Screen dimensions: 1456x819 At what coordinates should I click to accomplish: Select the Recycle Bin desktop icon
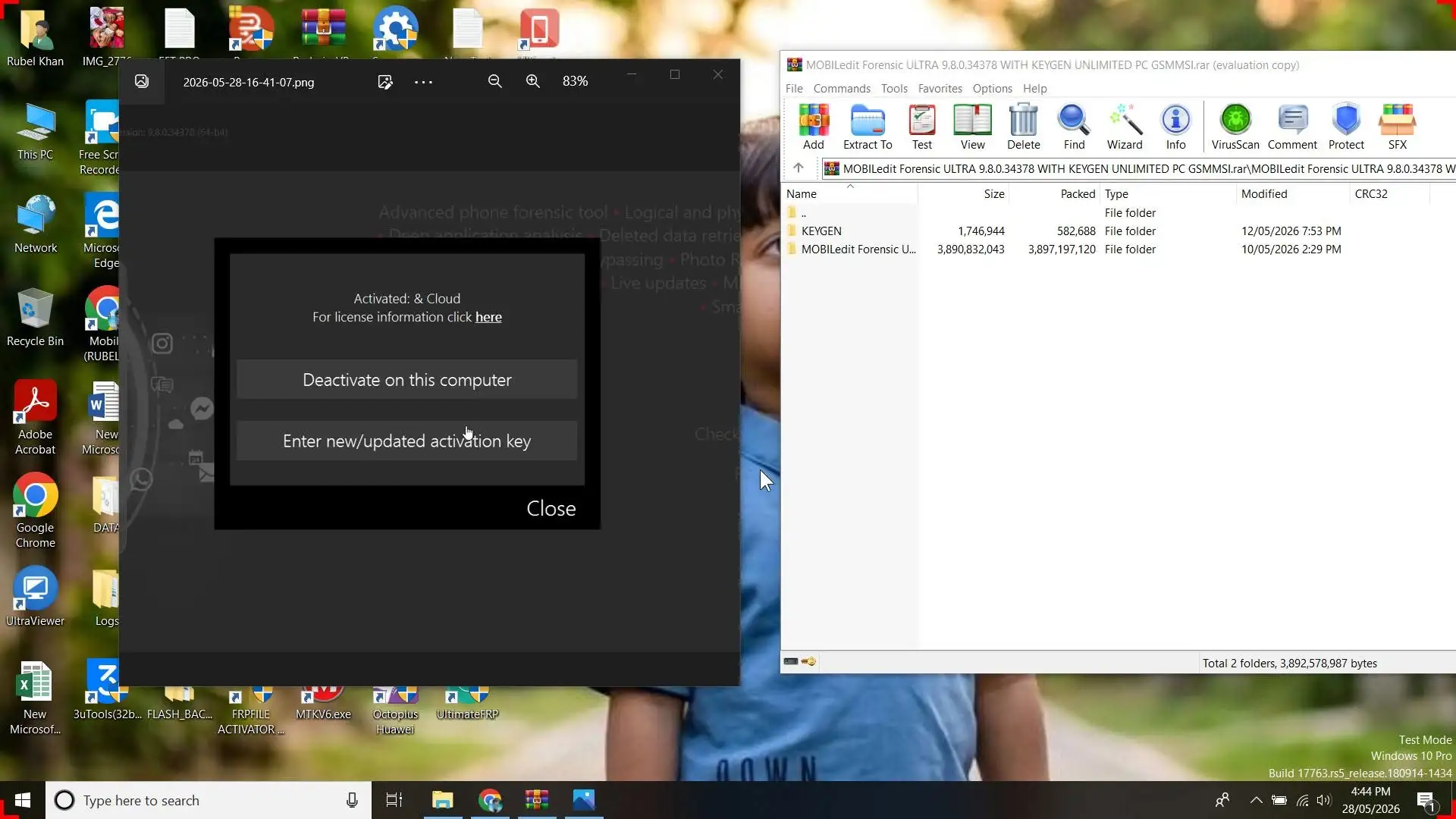pyautogui.click(x=35, y=318)
